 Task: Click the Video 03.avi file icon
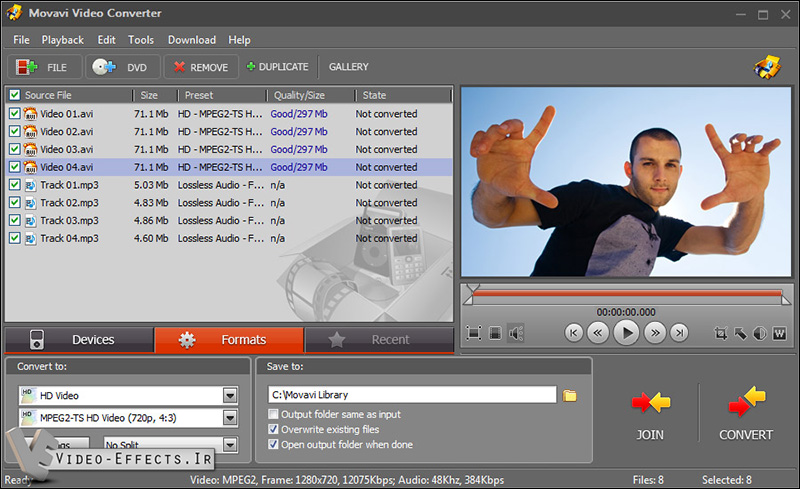(x=31, y=150)
